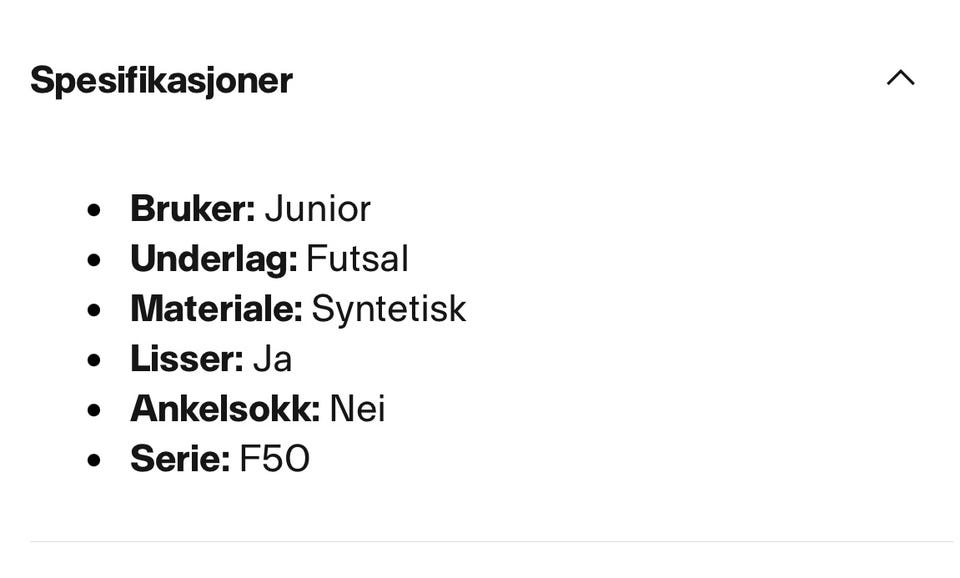Click the bullet before Serie
The height and width of the screenshot is (578, 960).
click(94, 460)
